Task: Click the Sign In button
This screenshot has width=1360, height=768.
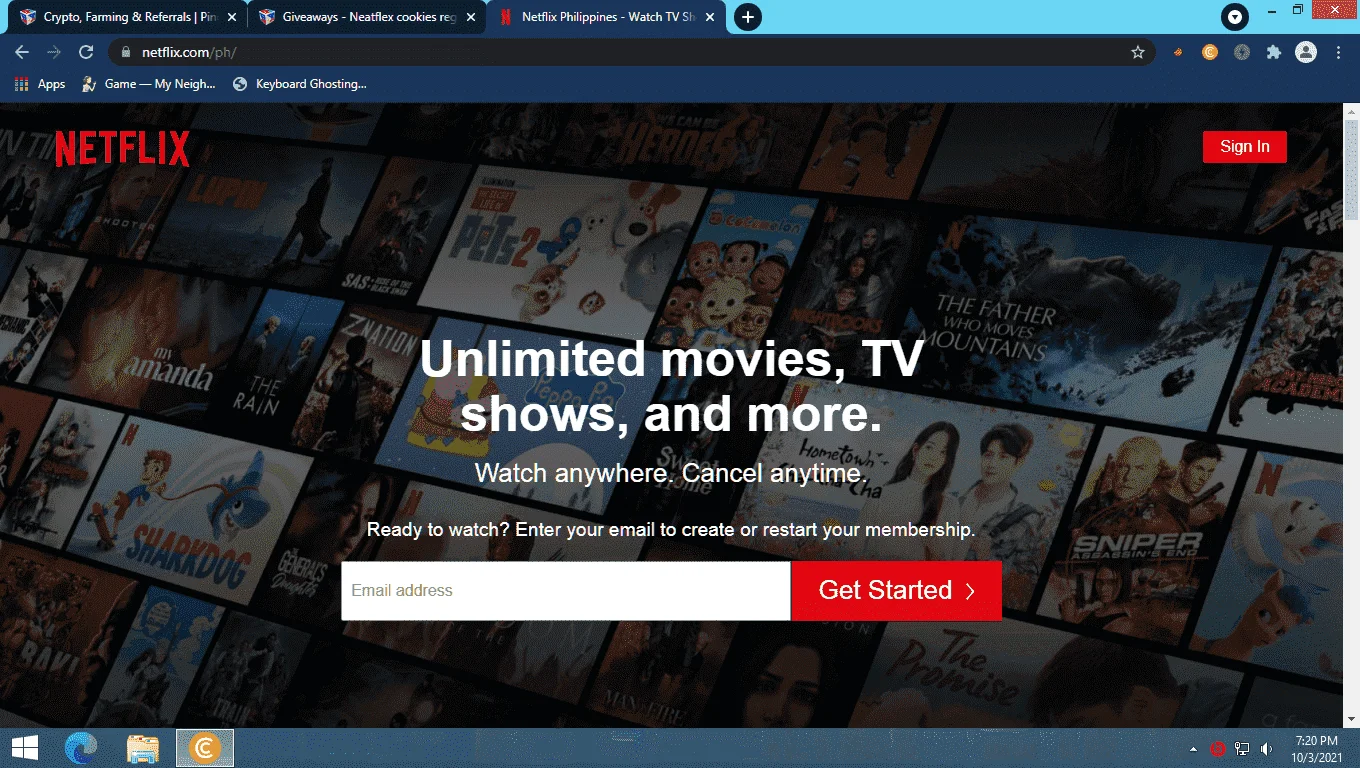Action: 1244,146
